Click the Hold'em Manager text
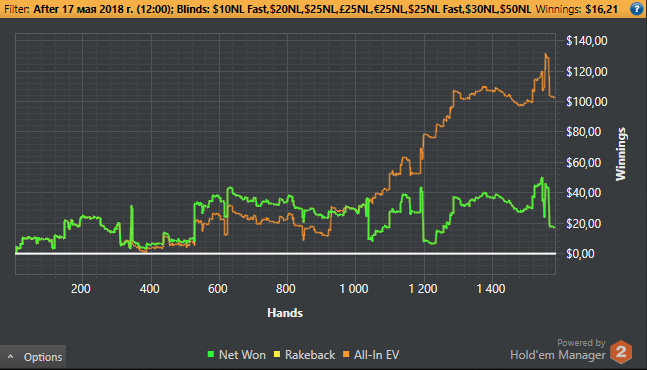Viewport: 647px width, 370px height. pos(557,355)
